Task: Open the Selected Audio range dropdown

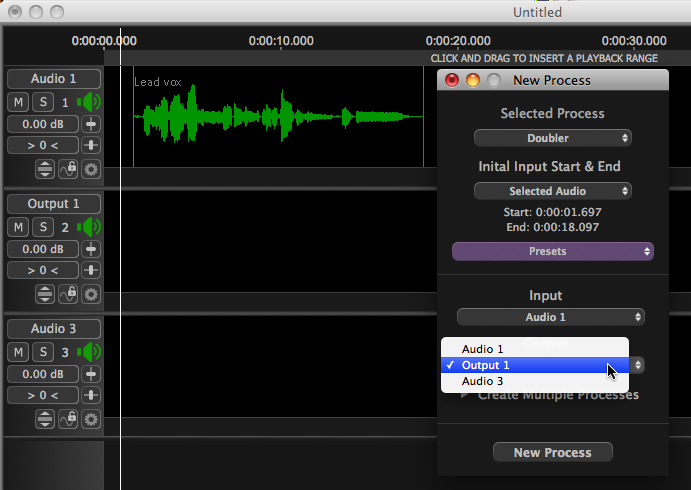Action: tap(552, 191)
